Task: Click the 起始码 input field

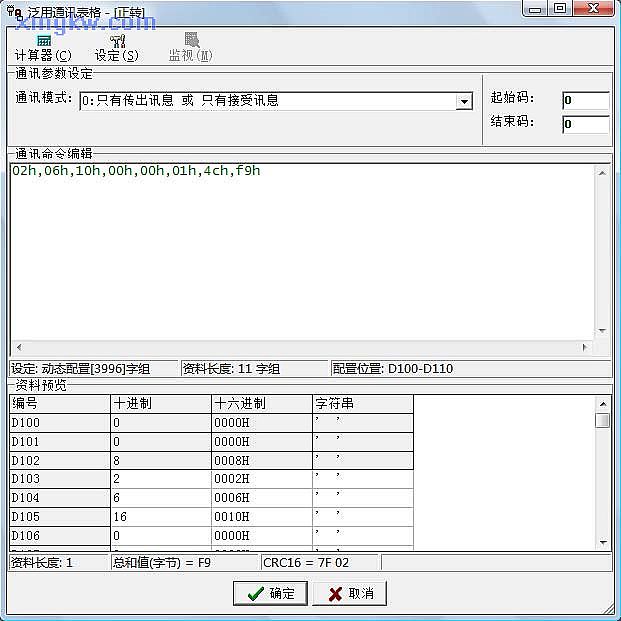Action: [x=585, y=100]
